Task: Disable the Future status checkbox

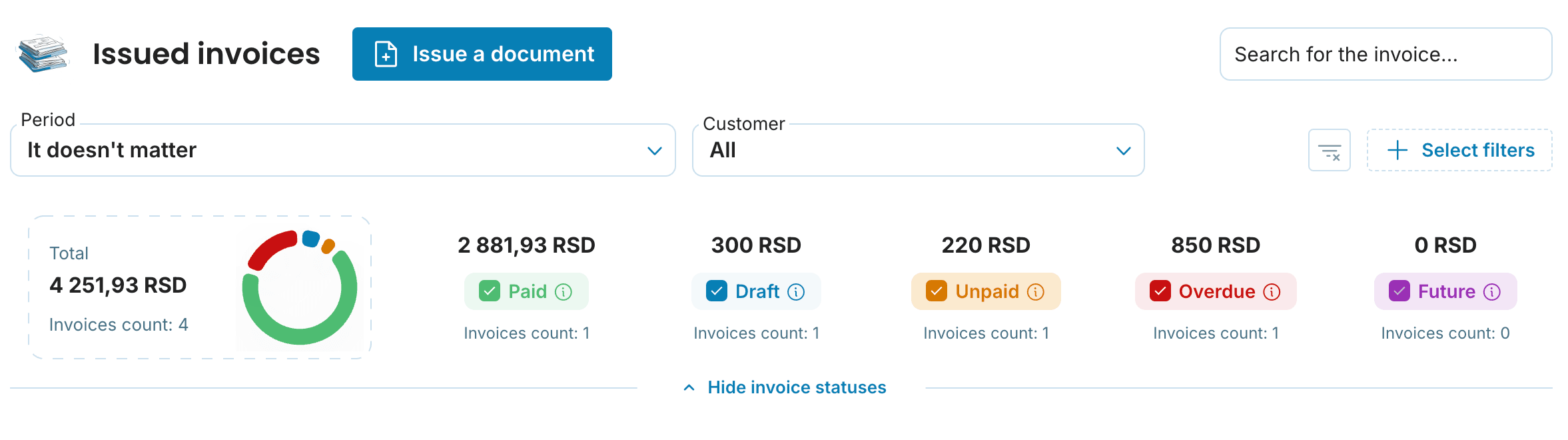Action: (1399, 291)
